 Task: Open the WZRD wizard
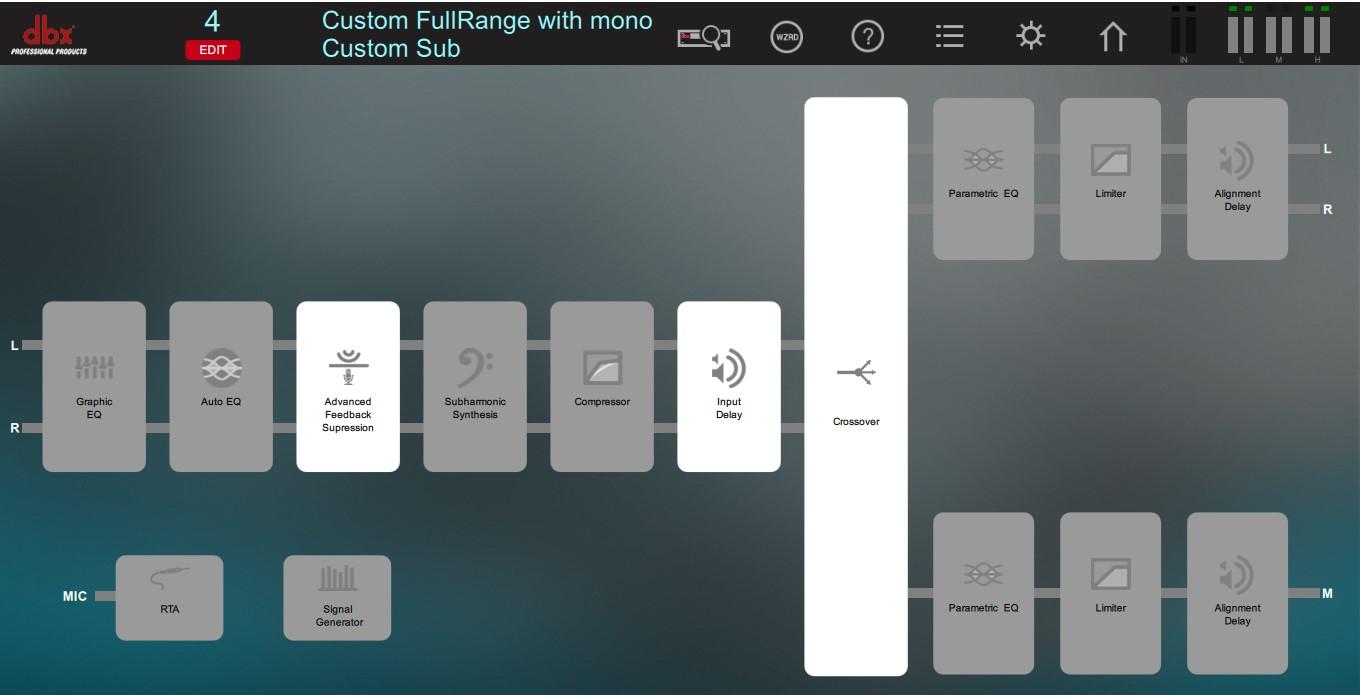pos(787,37)
